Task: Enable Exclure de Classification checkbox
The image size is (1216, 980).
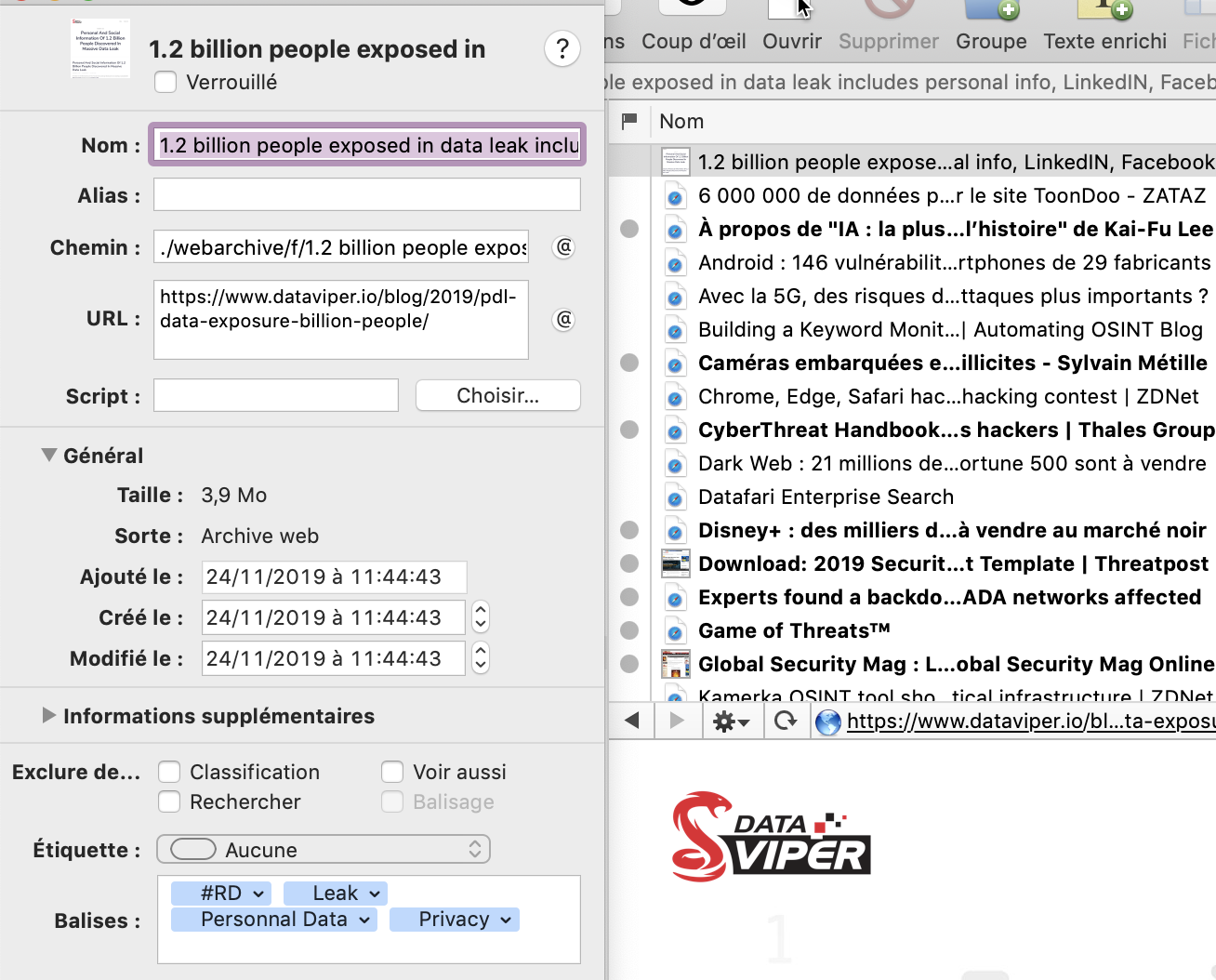Action: click(x=169, y=772)
